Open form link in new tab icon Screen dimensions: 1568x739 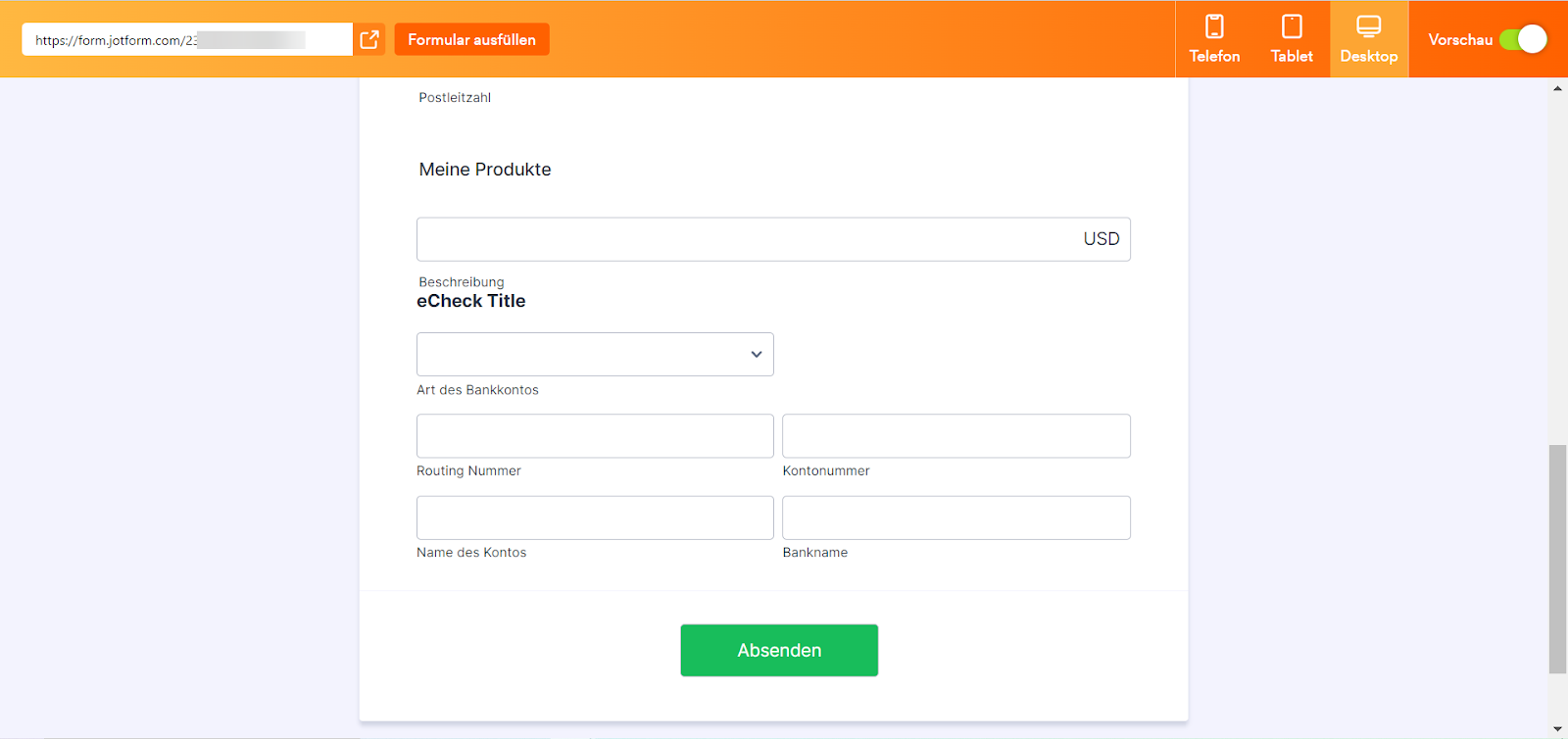click(x=369, y=39)
